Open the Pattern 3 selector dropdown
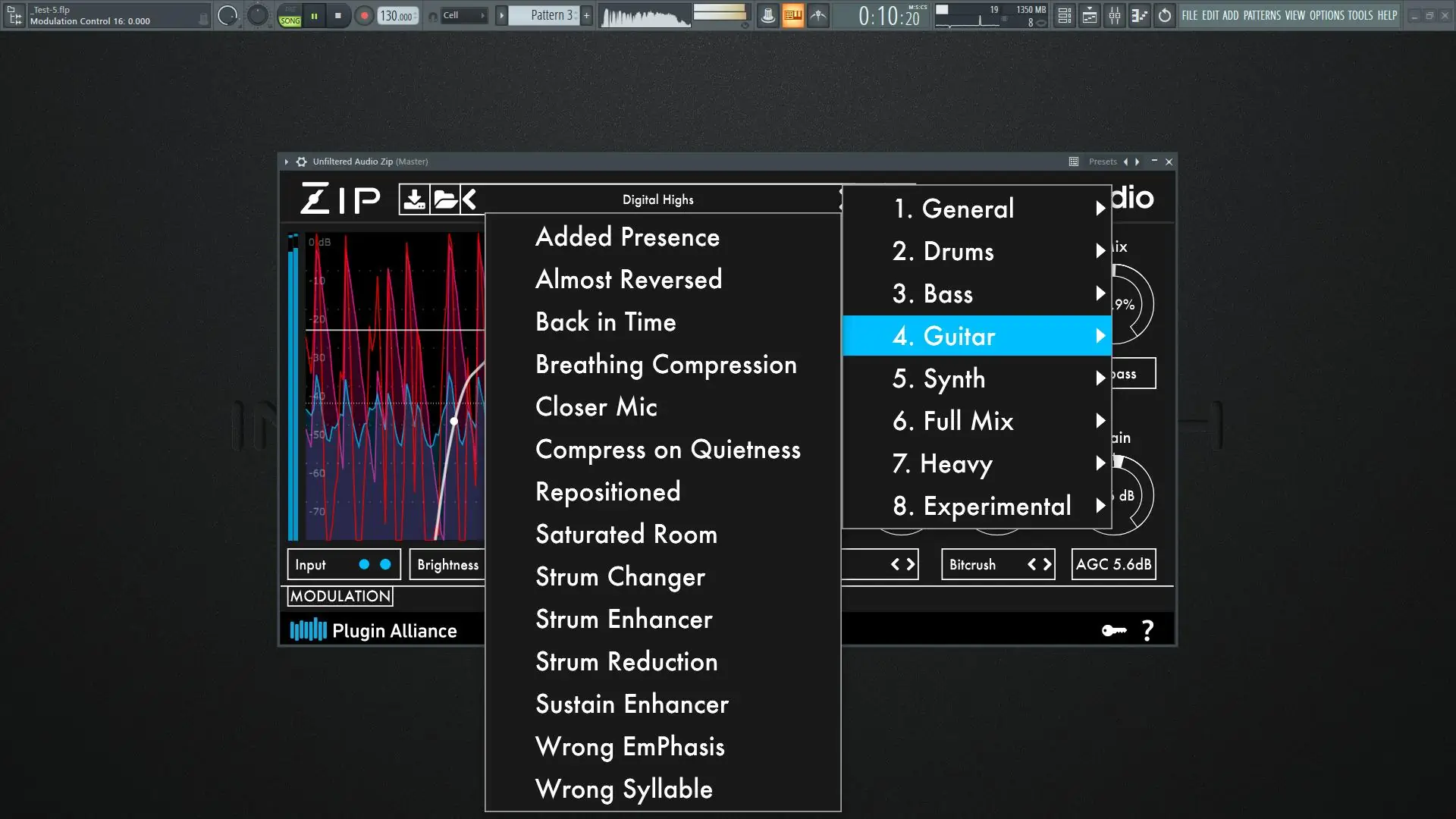 tap(551, 15)
